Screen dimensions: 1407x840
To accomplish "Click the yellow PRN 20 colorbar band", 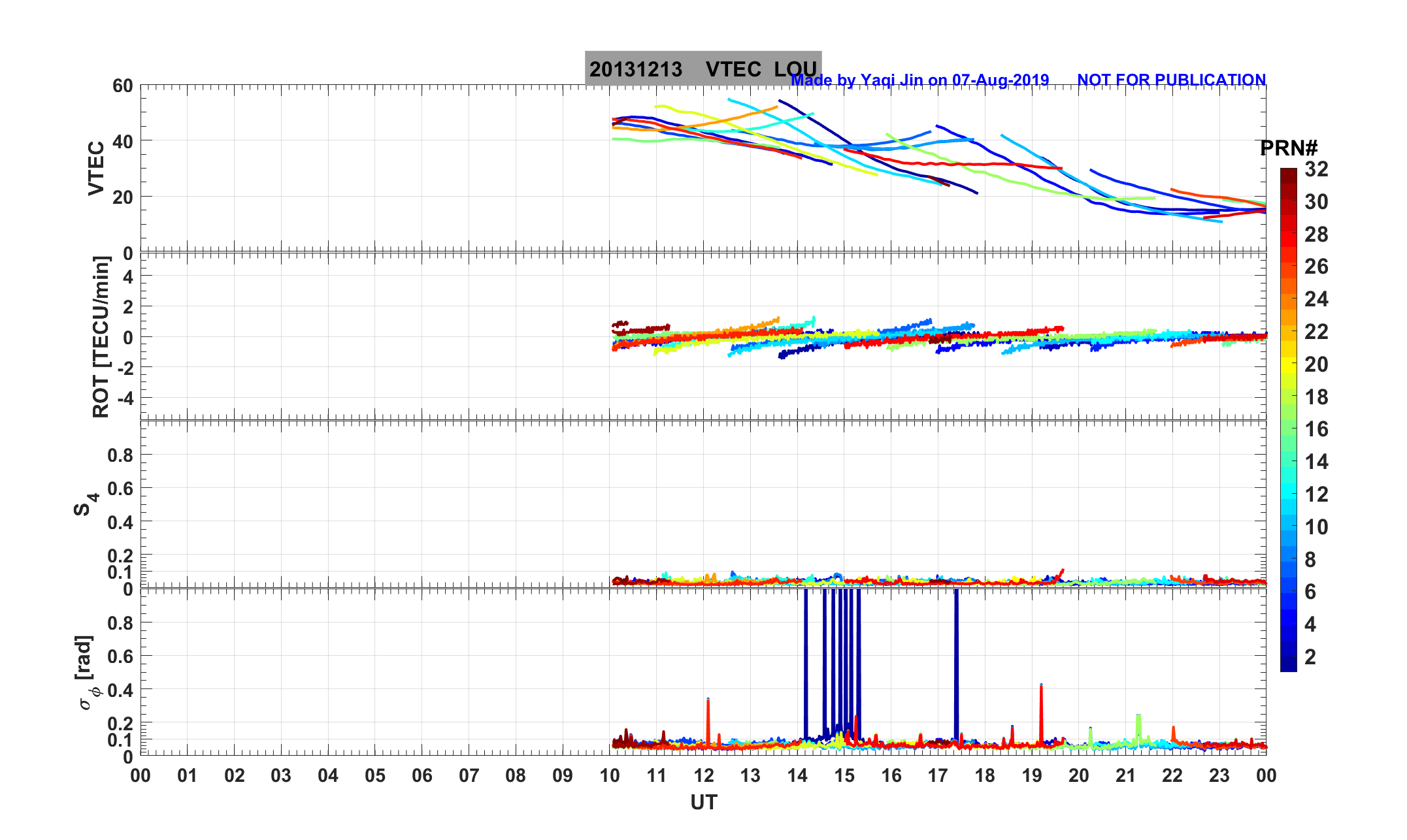I will click(1288, 364).
